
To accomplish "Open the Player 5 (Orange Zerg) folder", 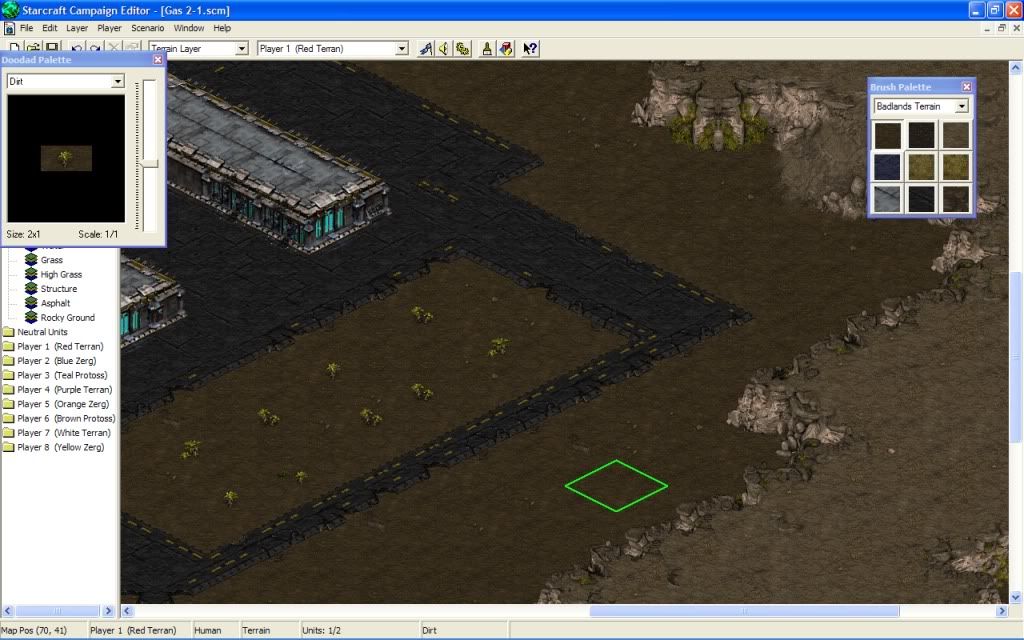I will 56,404.
